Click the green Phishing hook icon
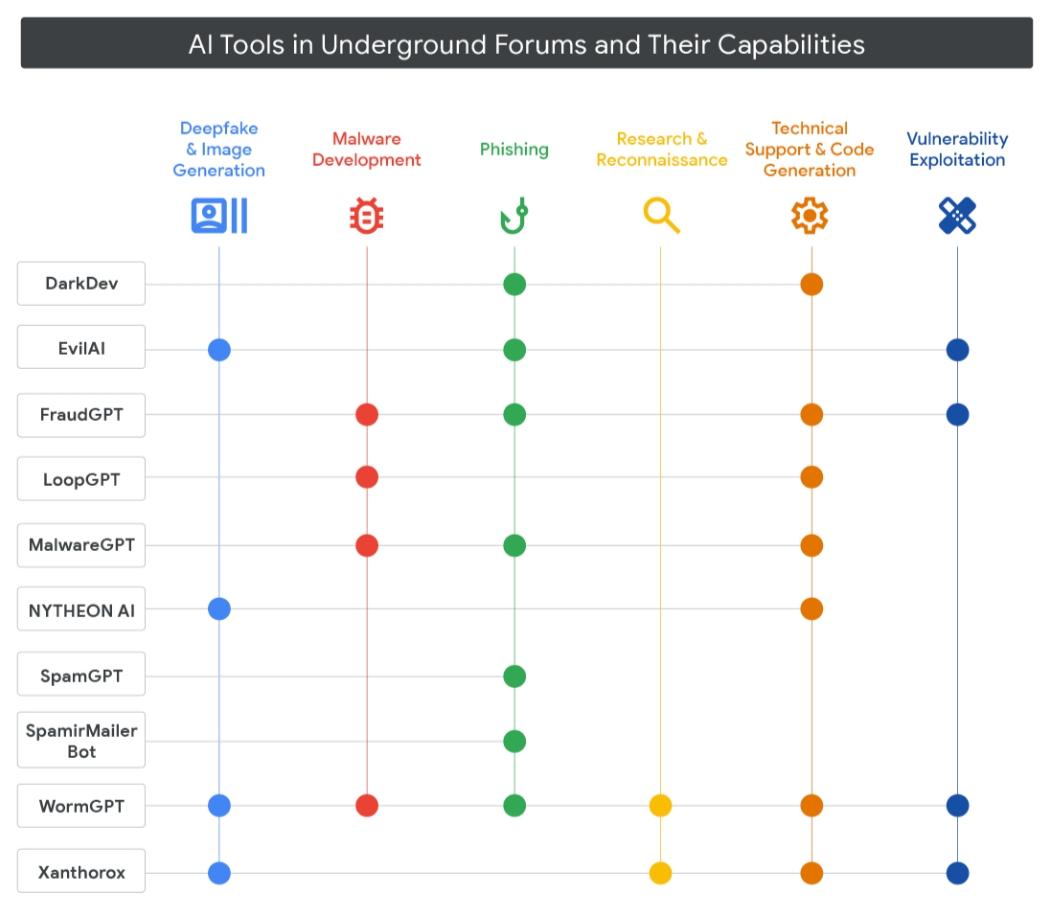Screen dimensions: 1050x908 click(x=514, y=216)
